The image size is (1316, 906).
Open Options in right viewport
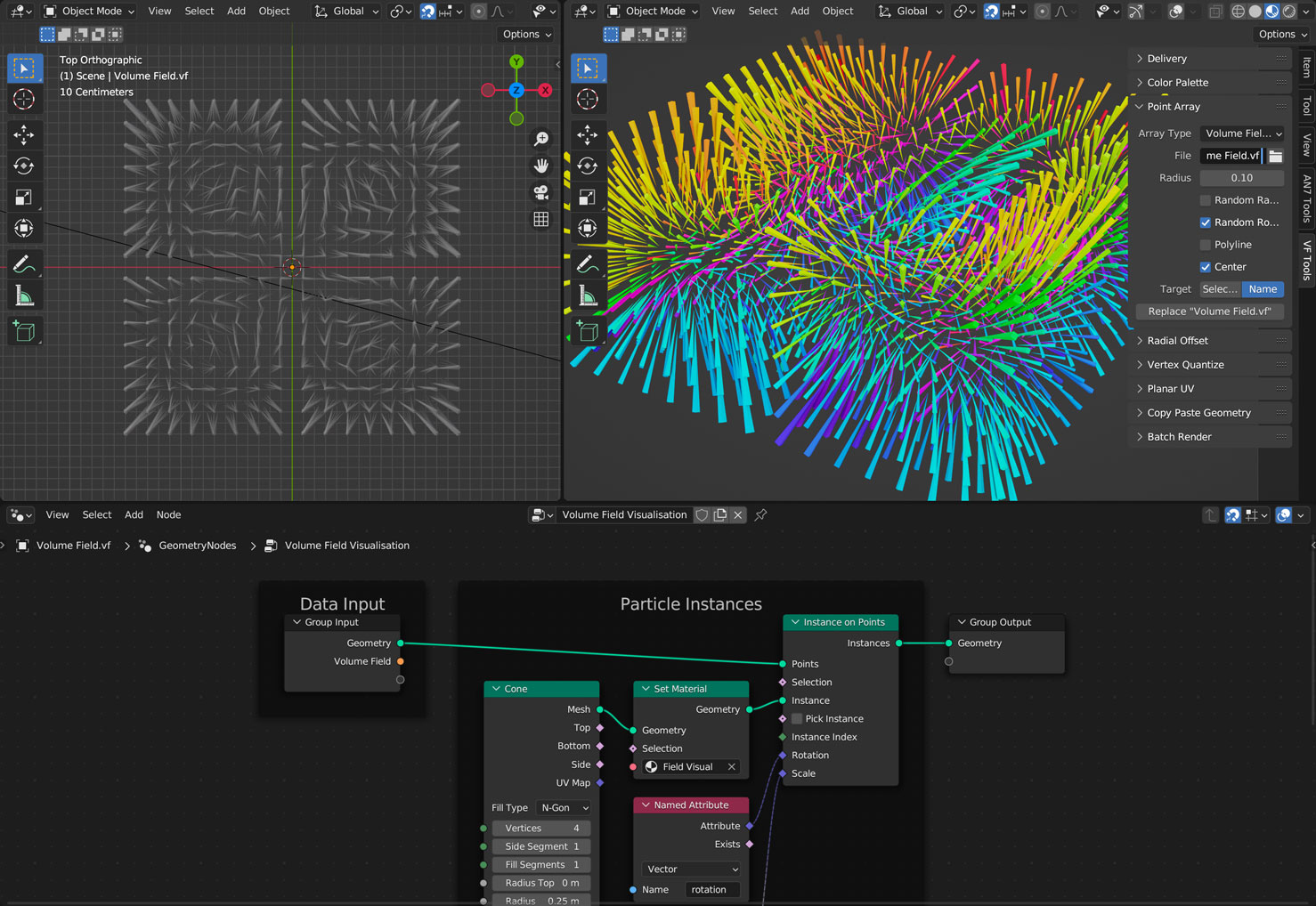coord(1281,35)
